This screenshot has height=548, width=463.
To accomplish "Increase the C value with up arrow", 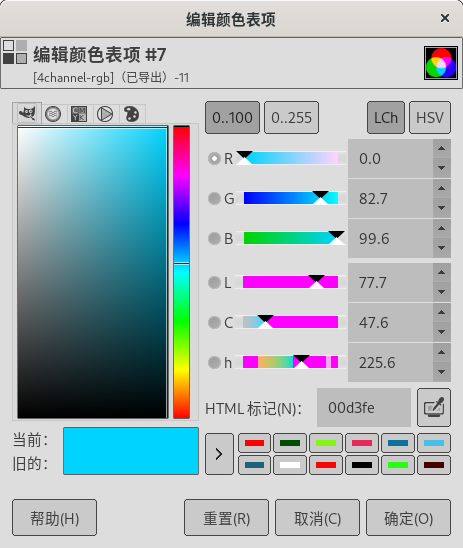I will click(442, 312).
